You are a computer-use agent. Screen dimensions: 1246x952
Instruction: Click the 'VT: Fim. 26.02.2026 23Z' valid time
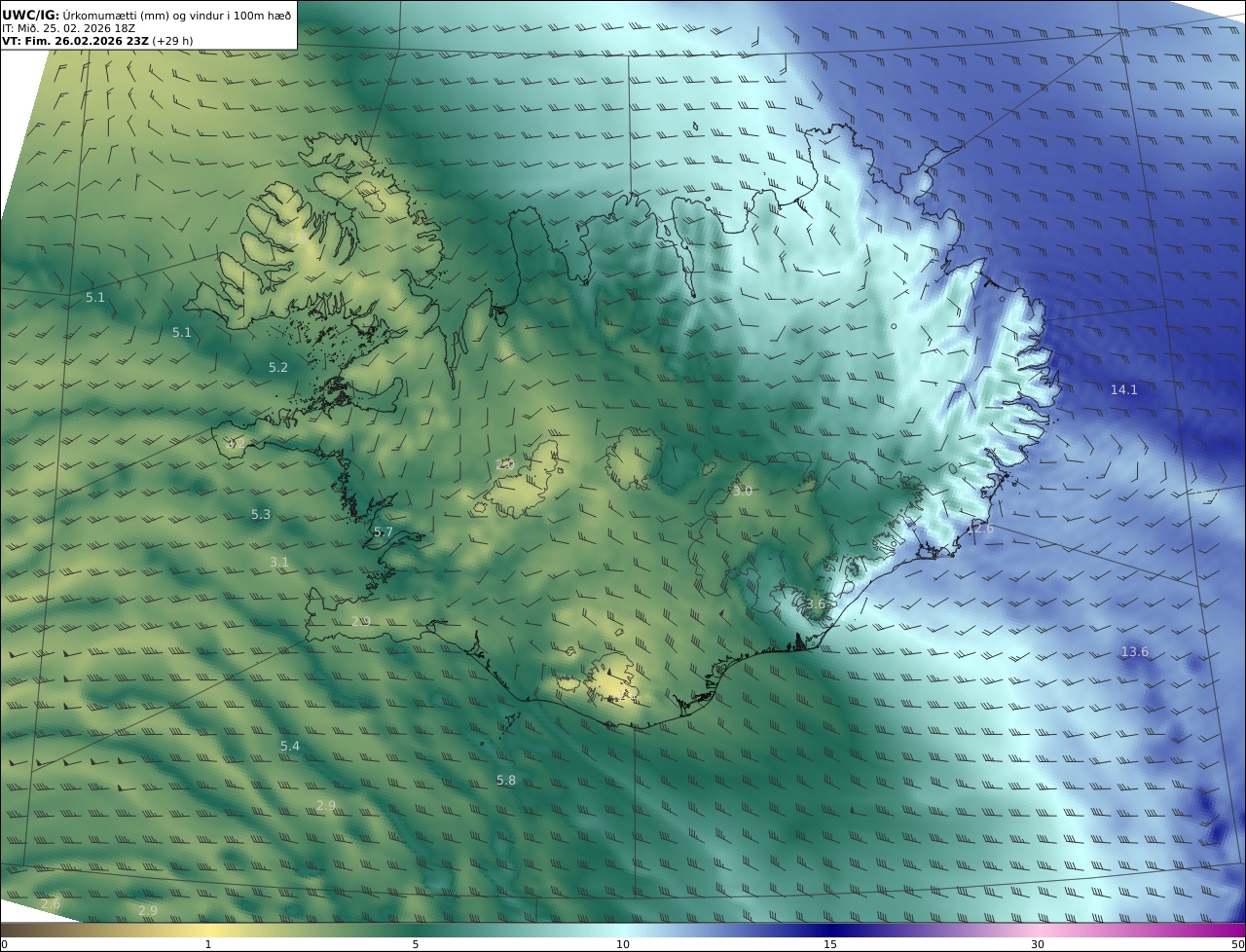tap(75, 41)
